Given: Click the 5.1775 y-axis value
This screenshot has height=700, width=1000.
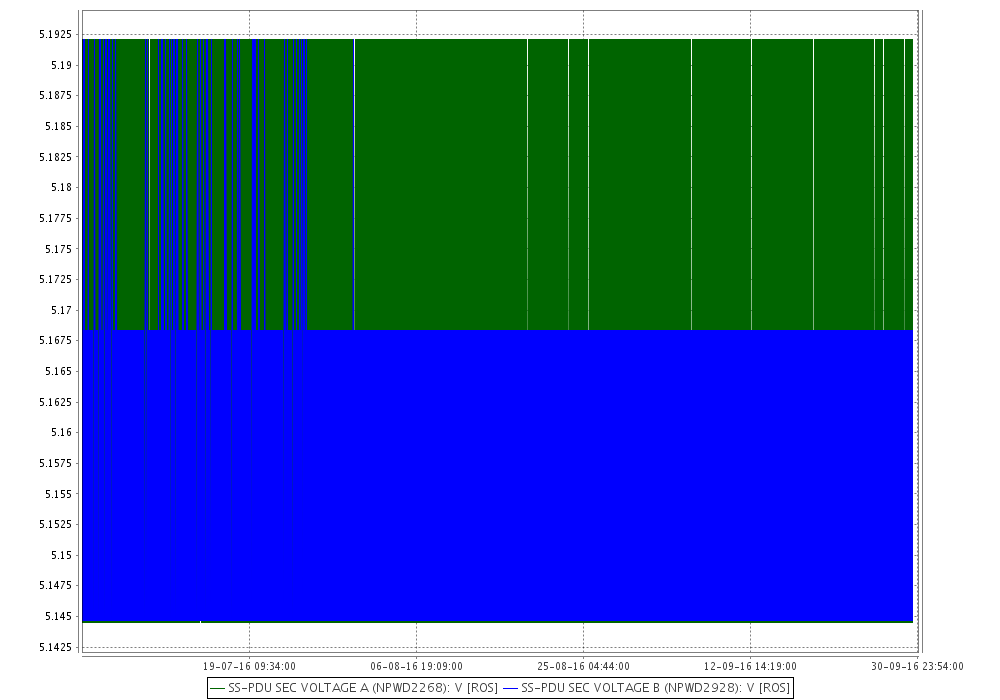Looking at the screenshot, I should pyautogui.click(x=55, y=218).
